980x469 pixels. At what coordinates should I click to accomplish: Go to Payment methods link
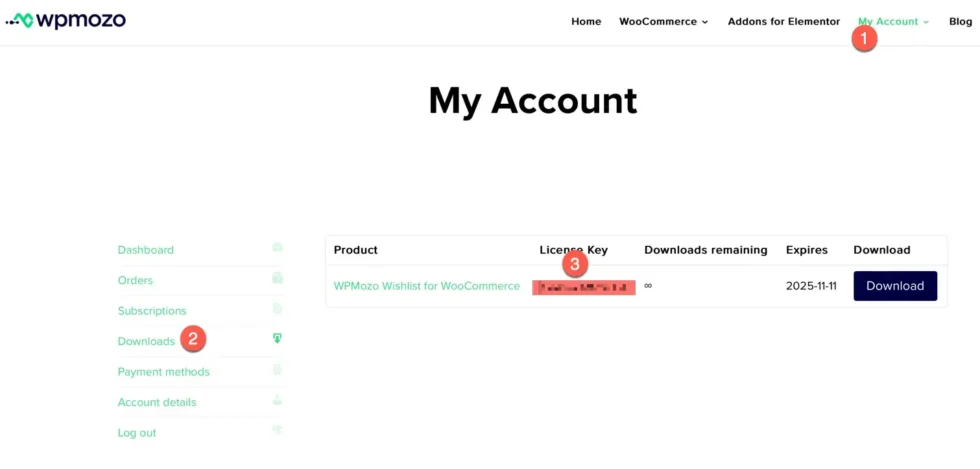pos(163,372)
